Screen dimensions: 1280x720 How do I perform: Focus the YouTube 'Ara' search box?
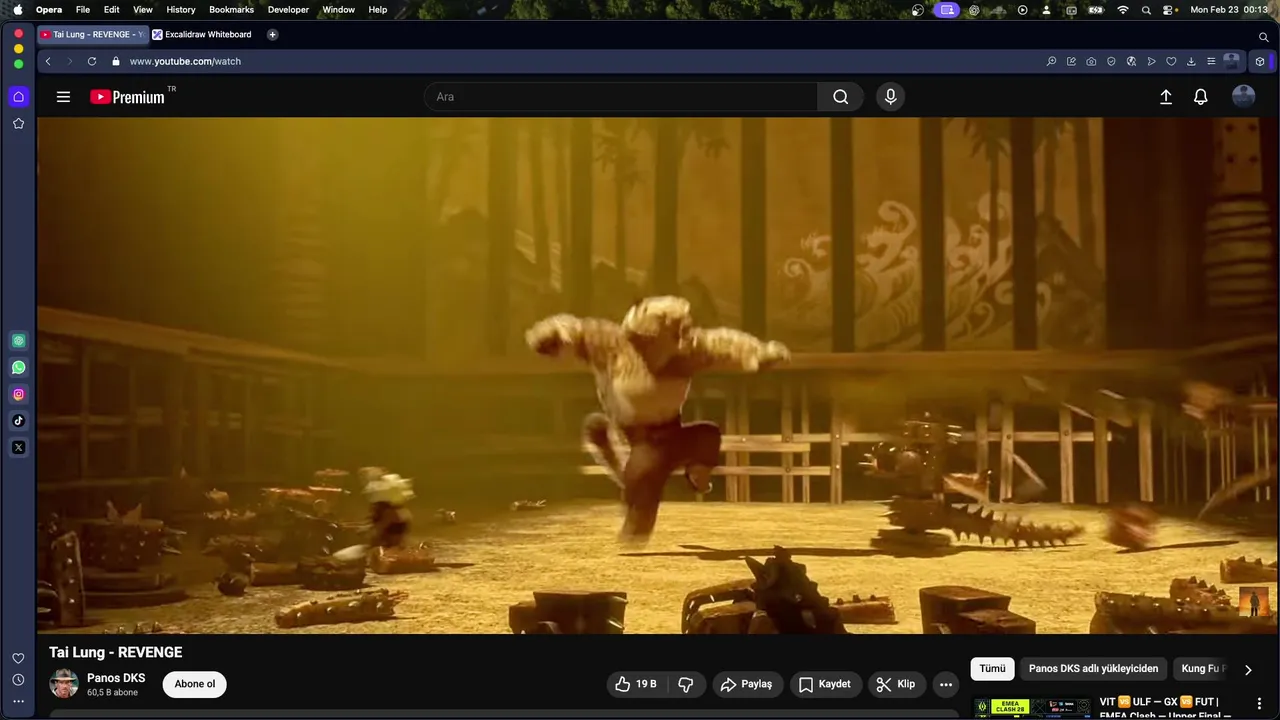[x=621, y=97]
